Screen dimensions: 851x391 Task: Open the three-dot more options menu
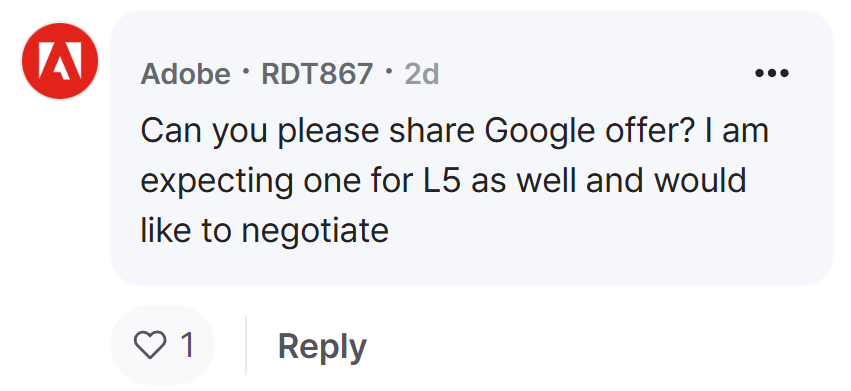pyautogui.click(x=772, y=73)
